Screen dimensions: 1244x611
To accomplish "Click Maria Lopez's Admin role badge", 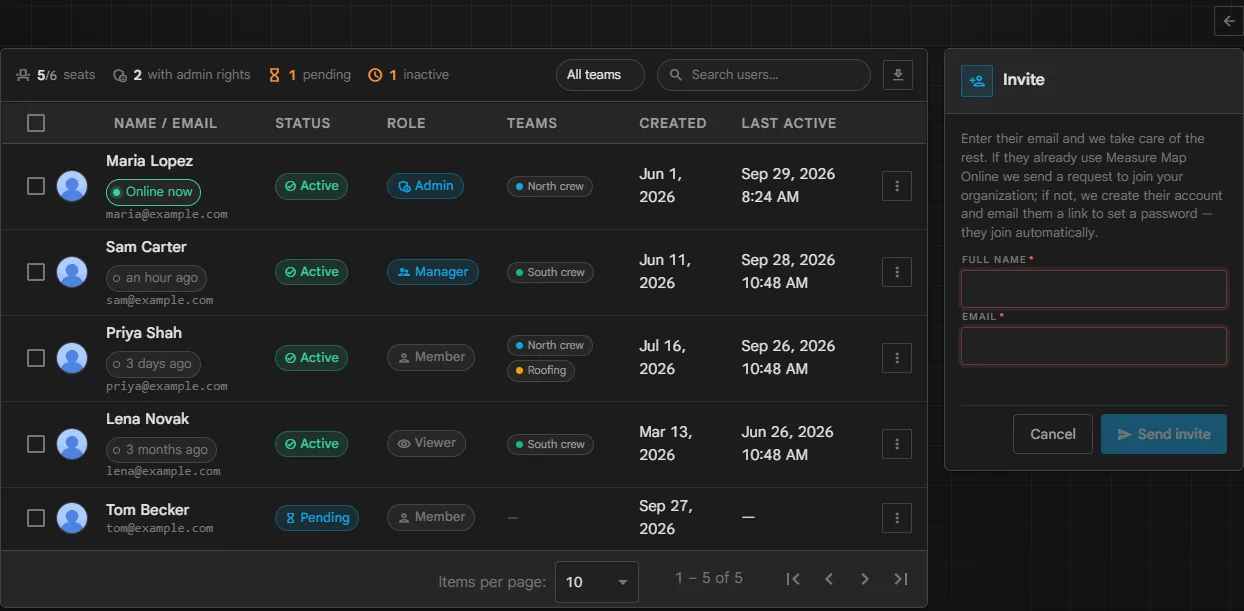I will click(425, 186).
